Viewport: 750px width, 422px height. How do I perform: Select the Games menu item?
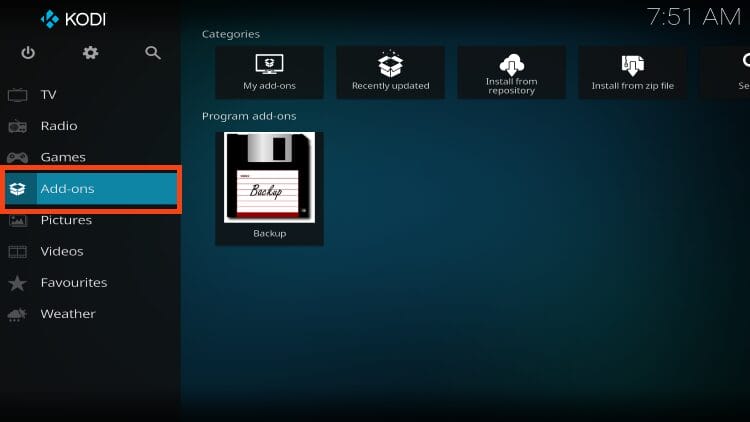pyautogui.click(x=91, y=157)
